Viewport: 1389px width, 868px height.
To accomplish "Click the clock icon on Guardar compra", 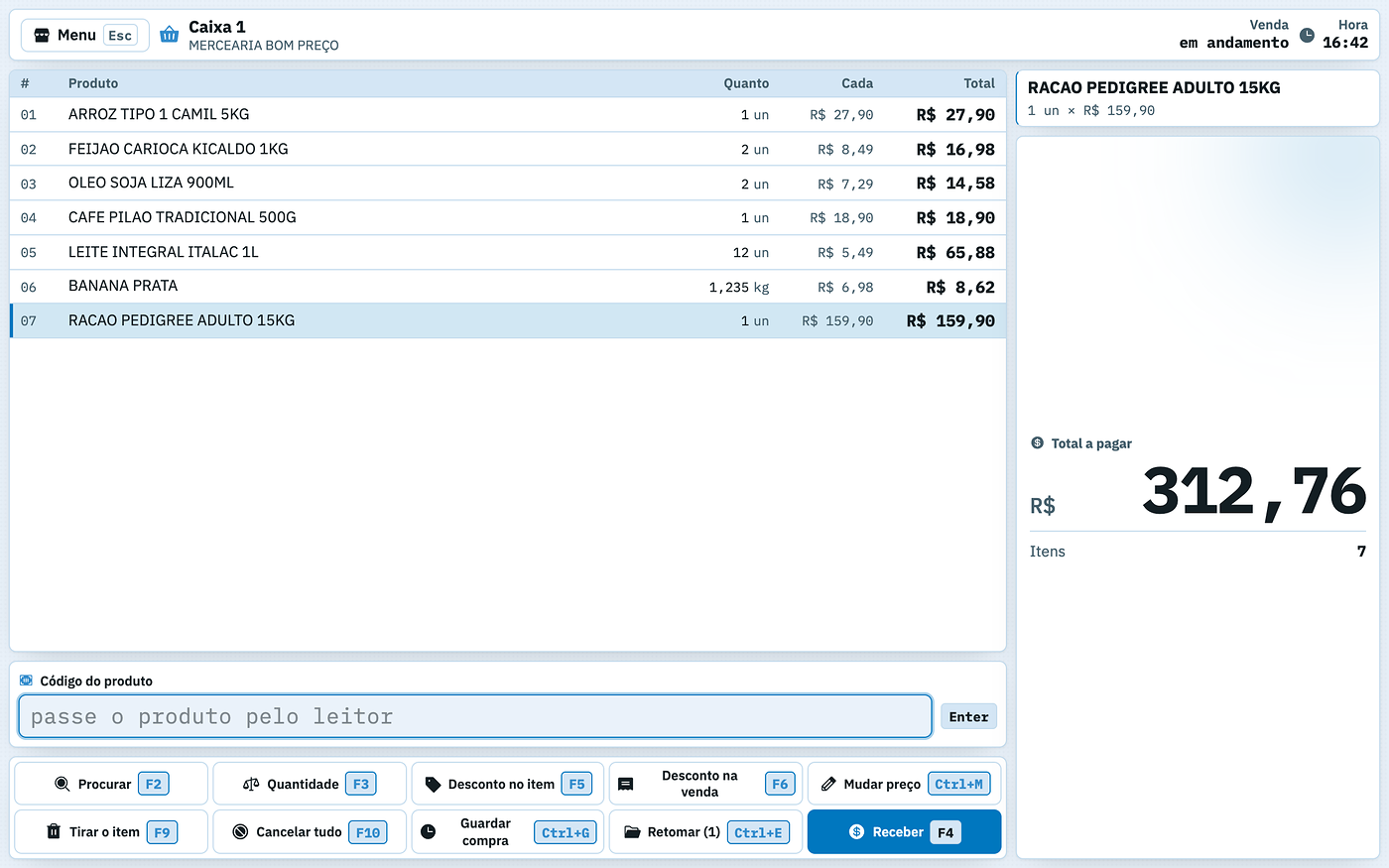I will click(x=429, y=831).
